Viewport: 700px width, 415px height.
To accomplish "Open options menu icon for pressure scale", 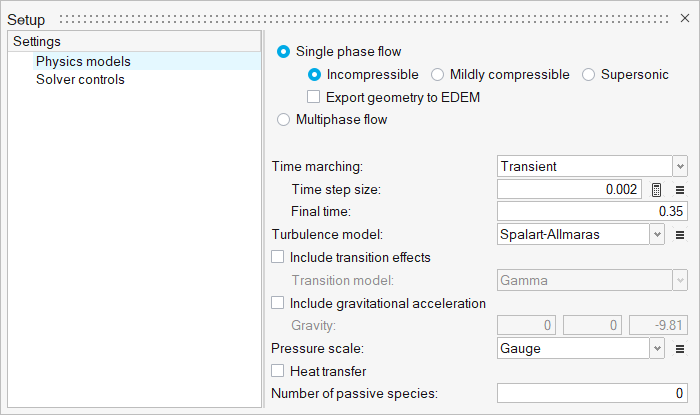I will coord(680,349).
